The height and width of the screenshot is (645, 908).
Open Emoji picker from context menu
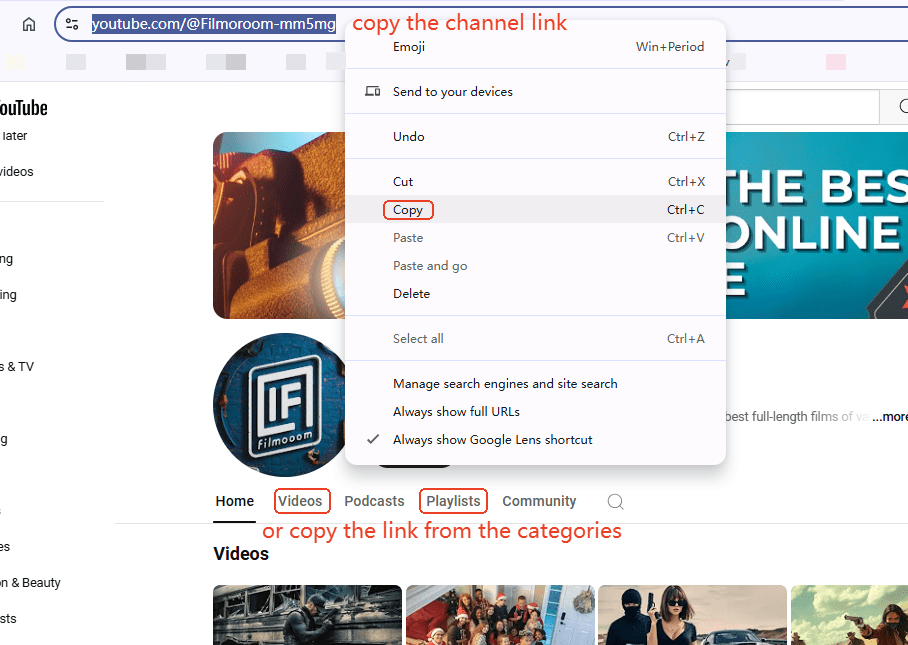click(409, 47)
